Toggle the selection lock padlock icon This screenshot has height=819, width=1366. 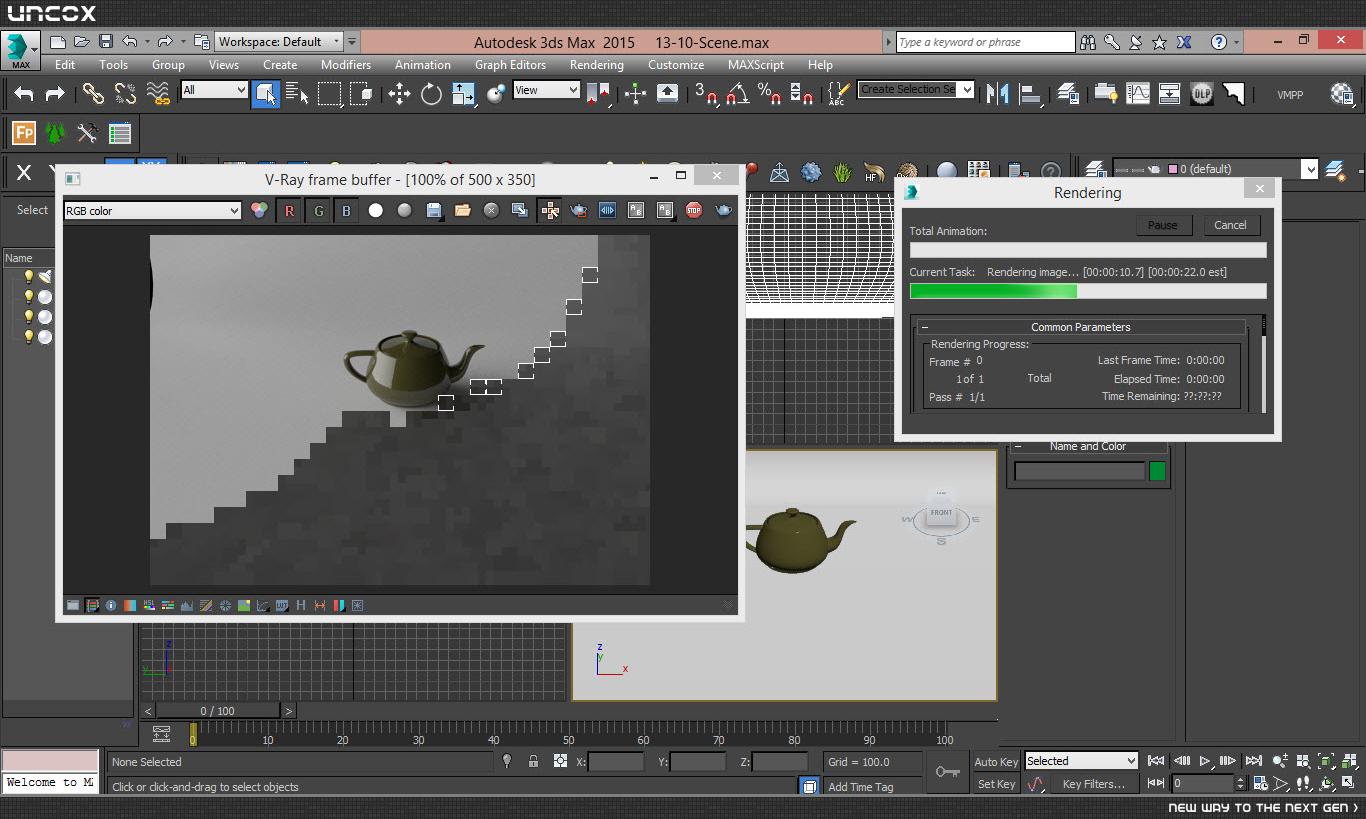click(533, 761)
